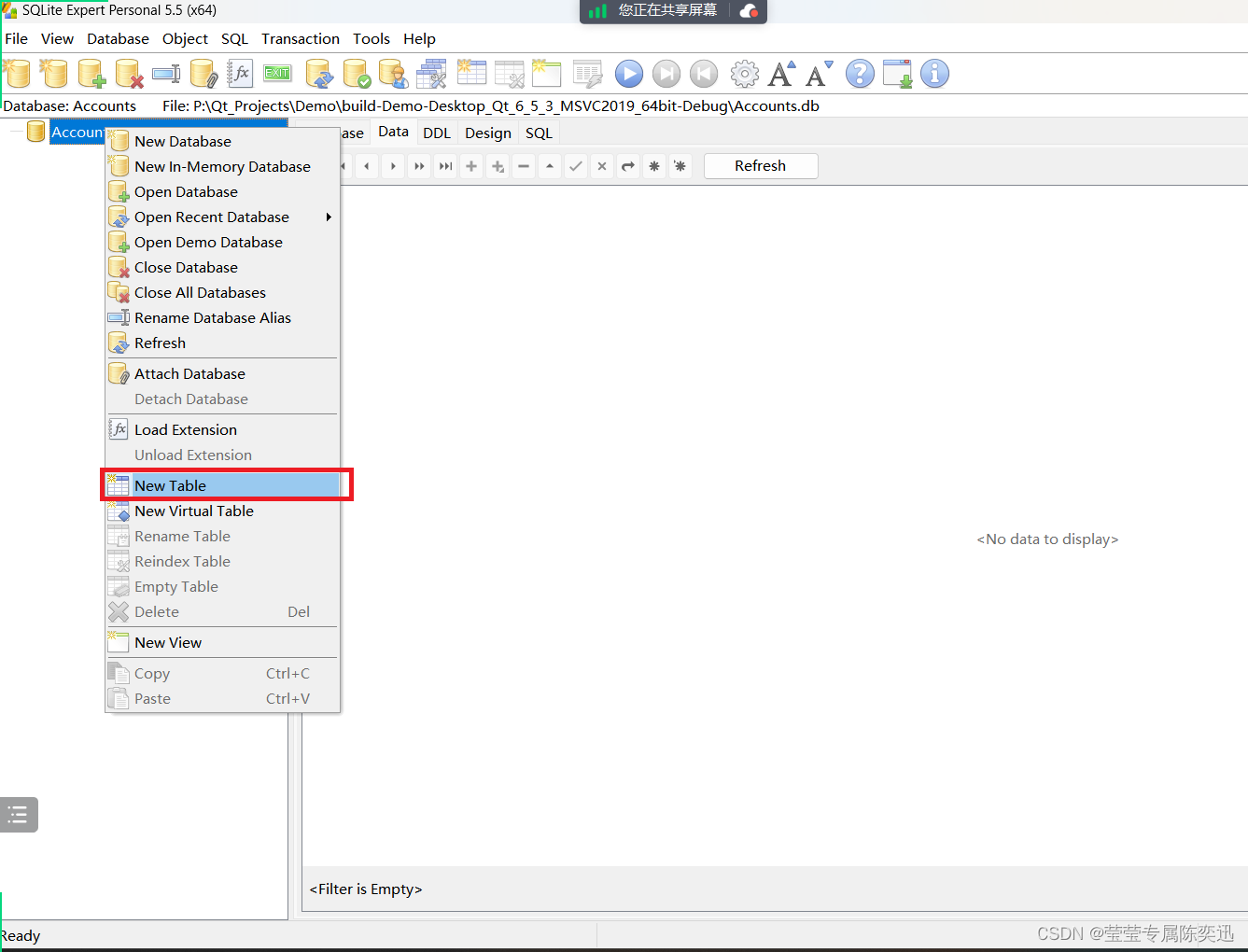This screenshot has height=952, width=1248.
Task: Select New Database in context menu
Action: (x=223, y=141)
